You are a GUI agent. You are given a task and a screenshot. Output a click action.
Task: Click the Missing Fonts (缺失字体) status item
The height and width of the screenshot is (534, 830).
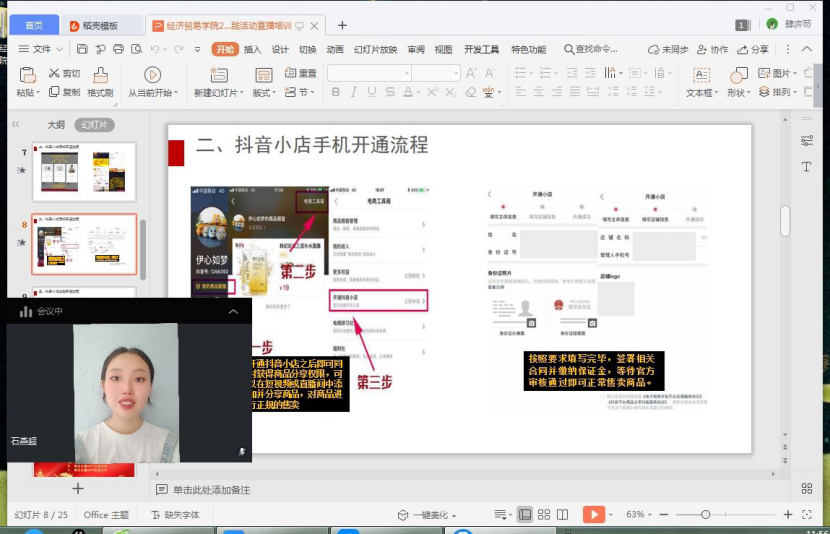[x=175, y=515]
